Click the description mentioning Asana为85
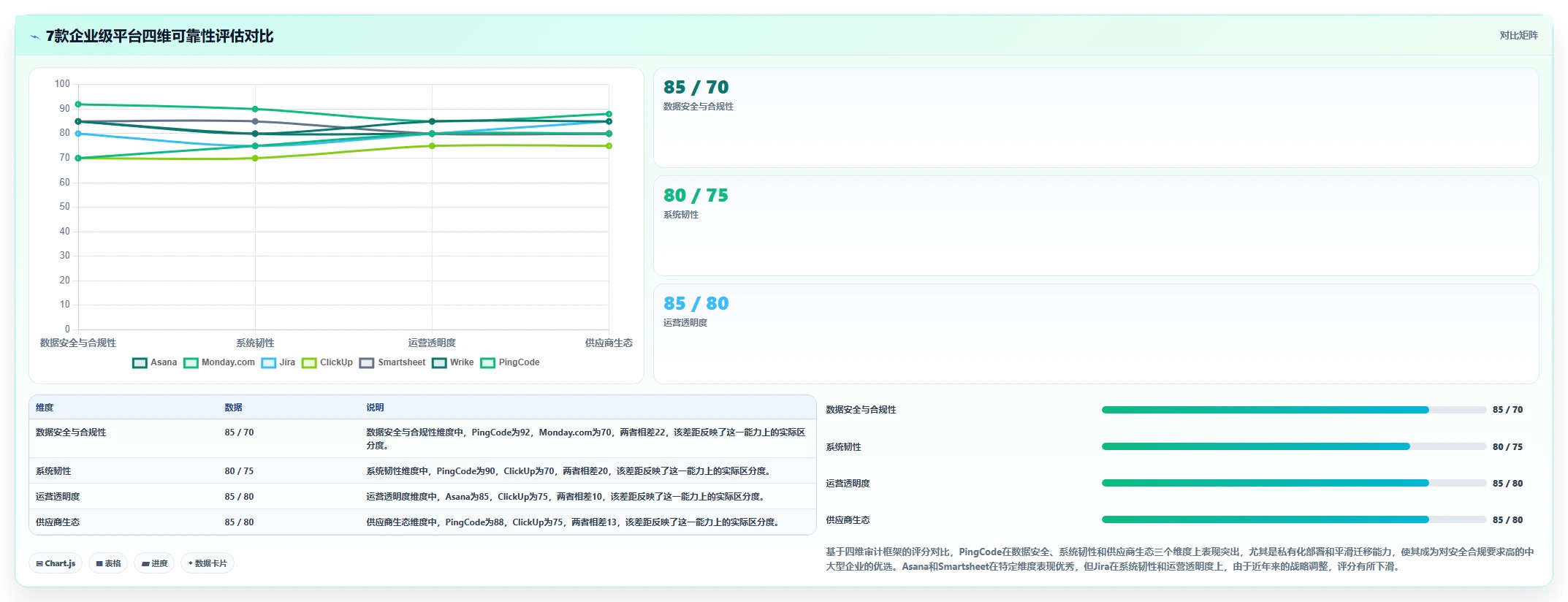Image resolution: width=1568 pixels, height=602 pixels. point(567,497)
